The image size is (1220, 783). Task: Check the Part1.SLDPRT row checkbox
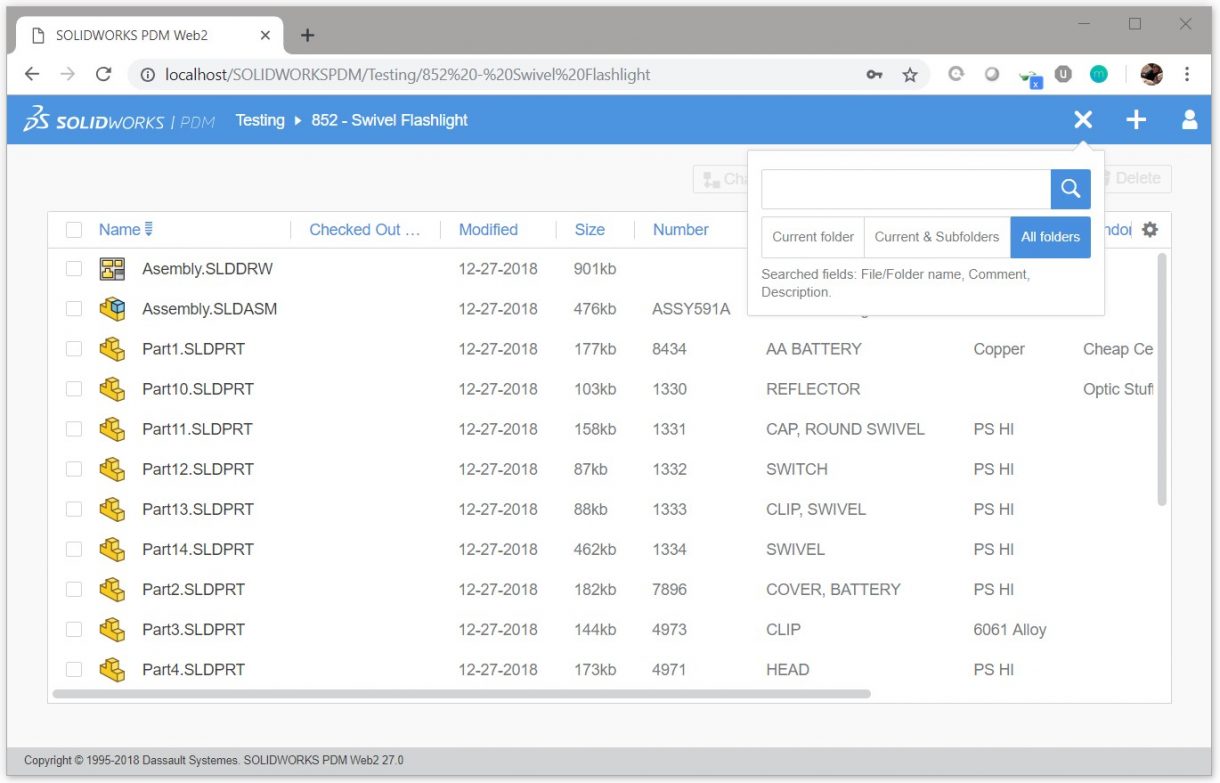click(74, 349)
